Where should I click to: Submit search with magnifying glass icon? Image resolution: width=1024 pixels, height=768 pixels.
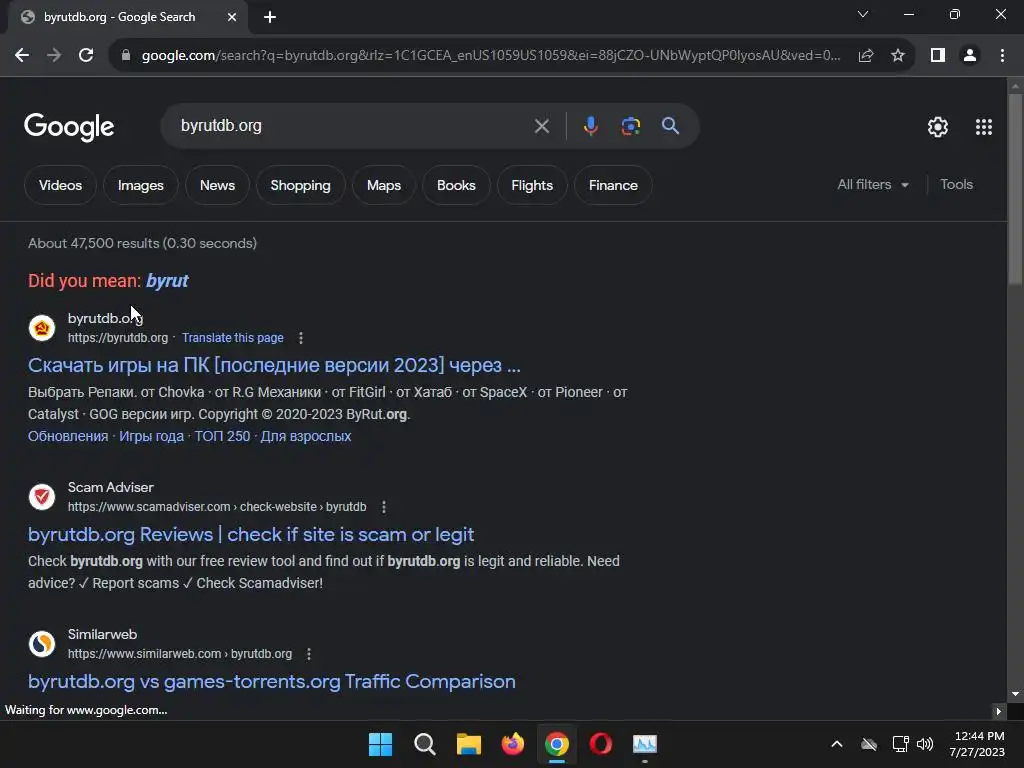(x=671, y=126)
